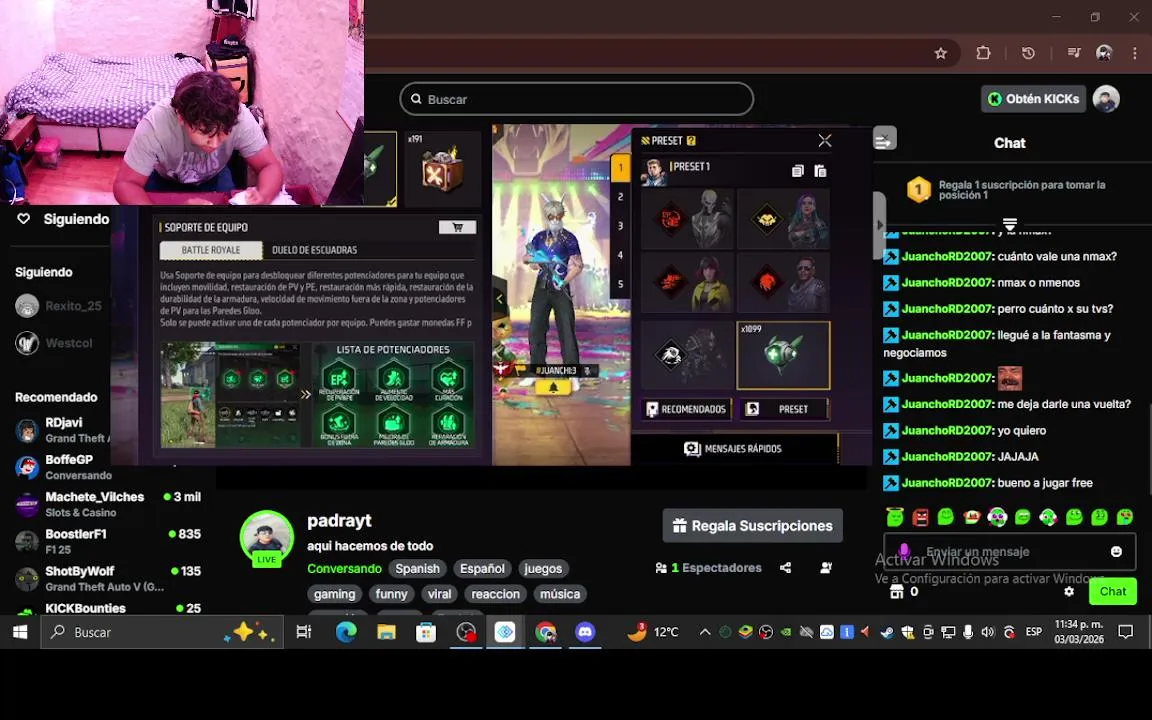This screenshot has height=720, width=1152.
Task: Pick the green angel halo emote
Action: [x=895, y=516]
